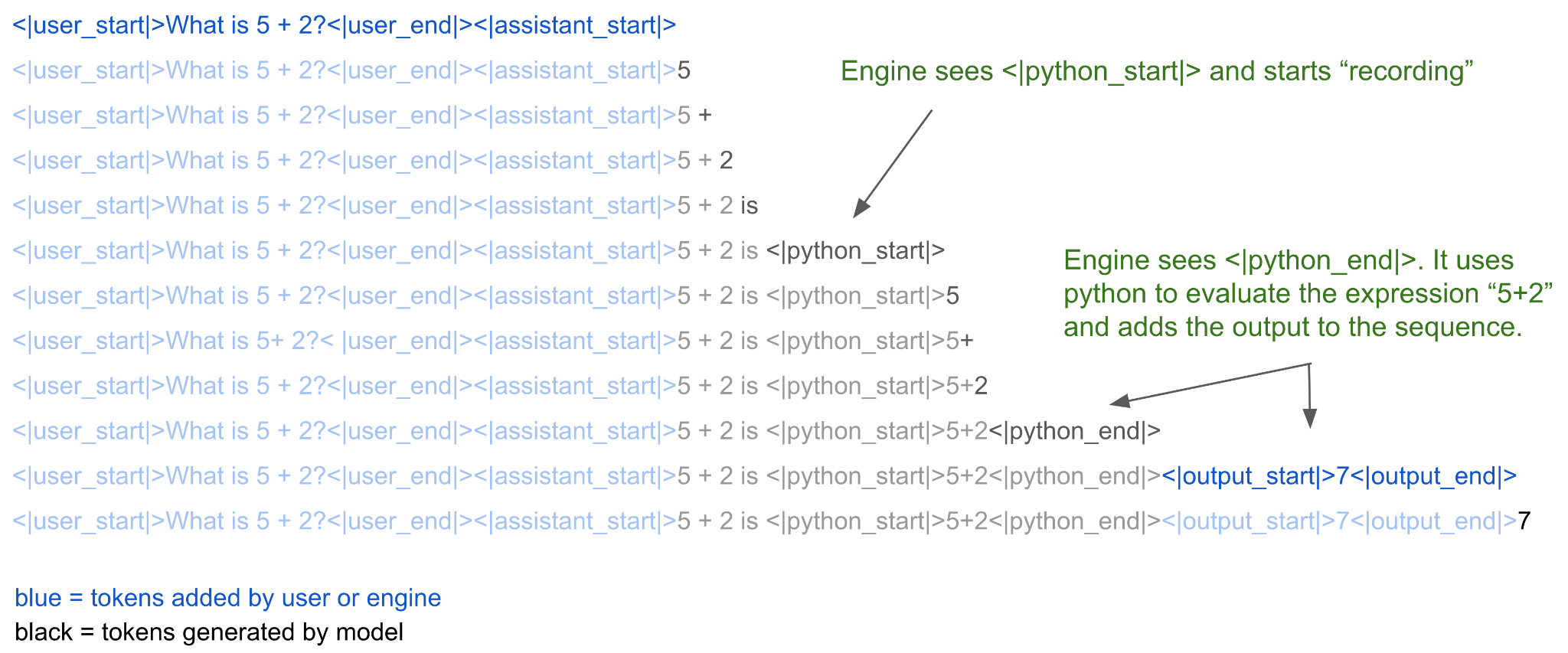This screenshot has height=653, width=1568.
Task: Click the blue <|output_start|>7<|output_end|> text
Action: coord(1338,476)
